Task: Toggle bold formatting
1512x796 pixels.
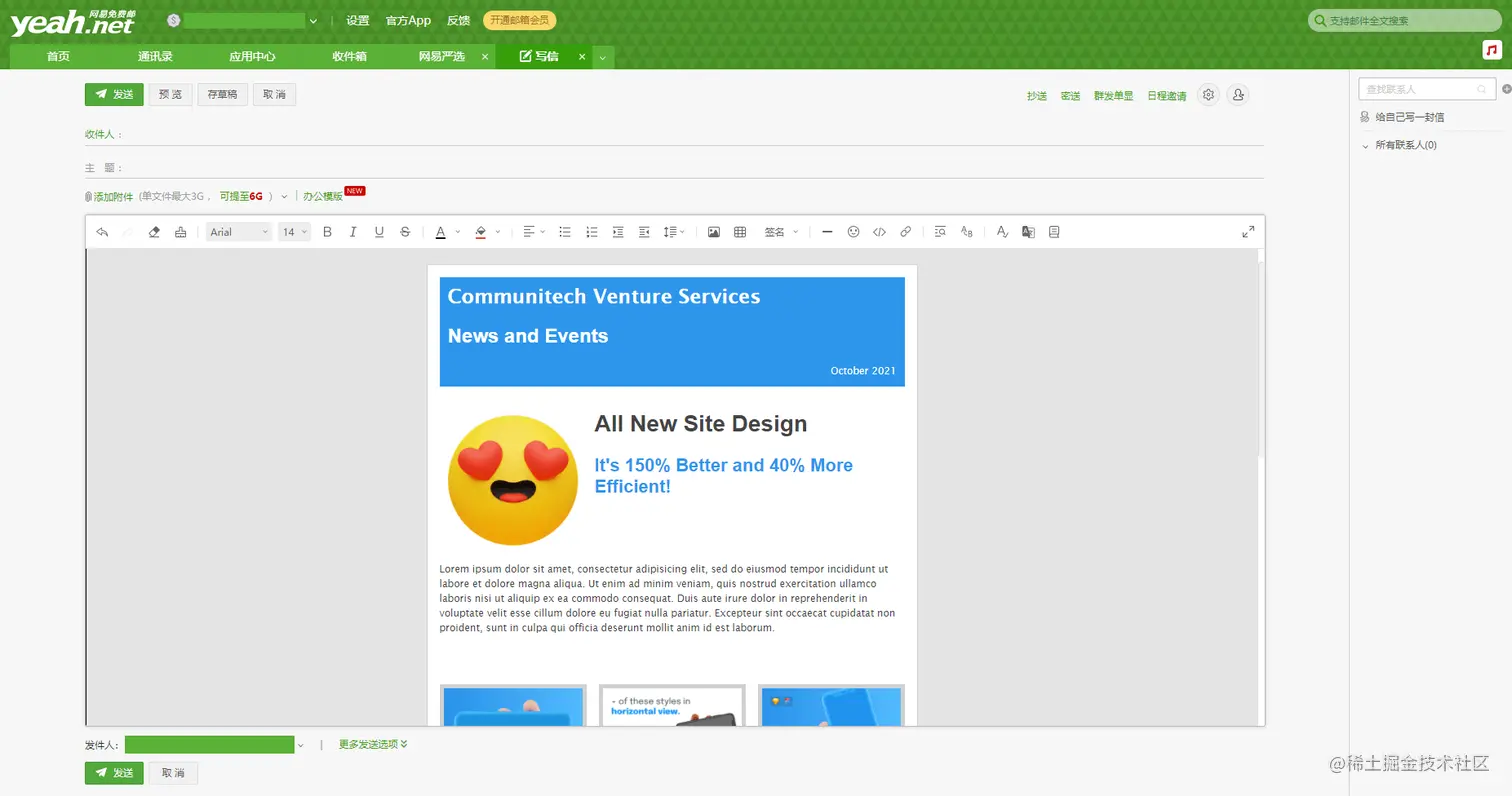Action: click(x=327, y=232)
